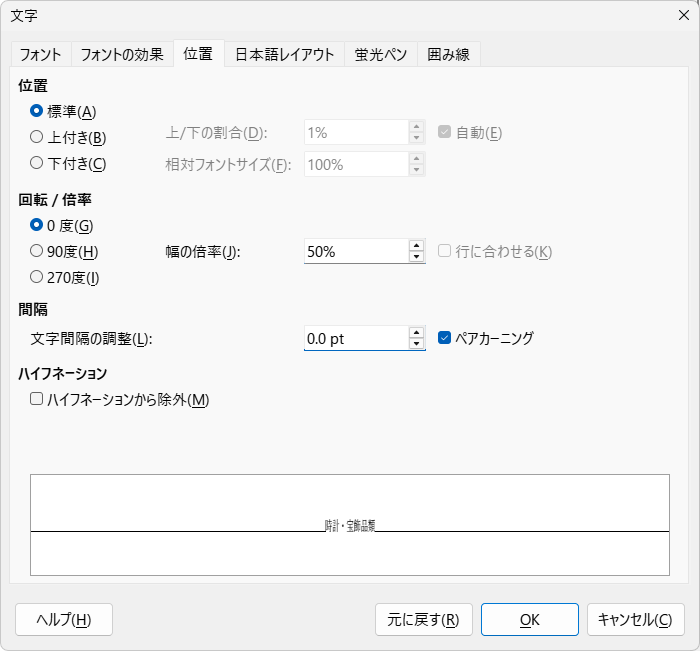Switch to the 蛍光ペン tab

[380, 55]
